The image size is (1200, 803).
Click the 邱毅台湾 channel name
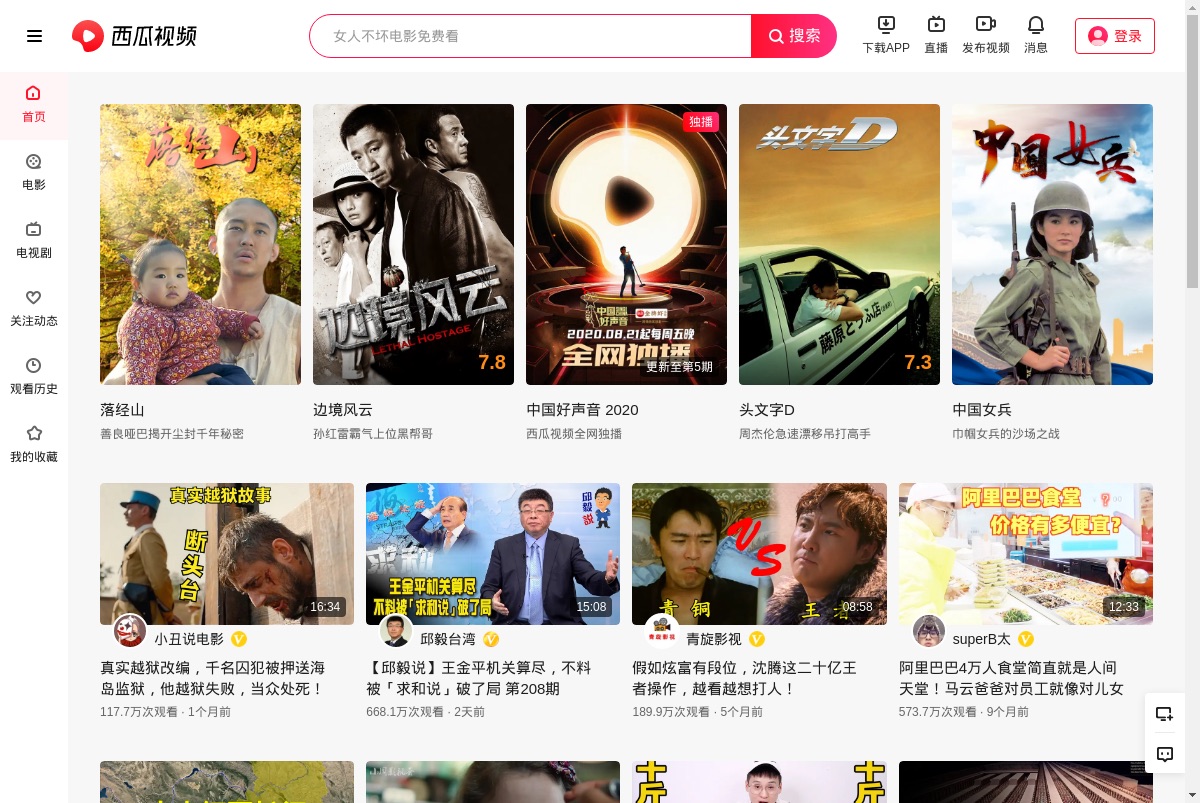point(448,639)
